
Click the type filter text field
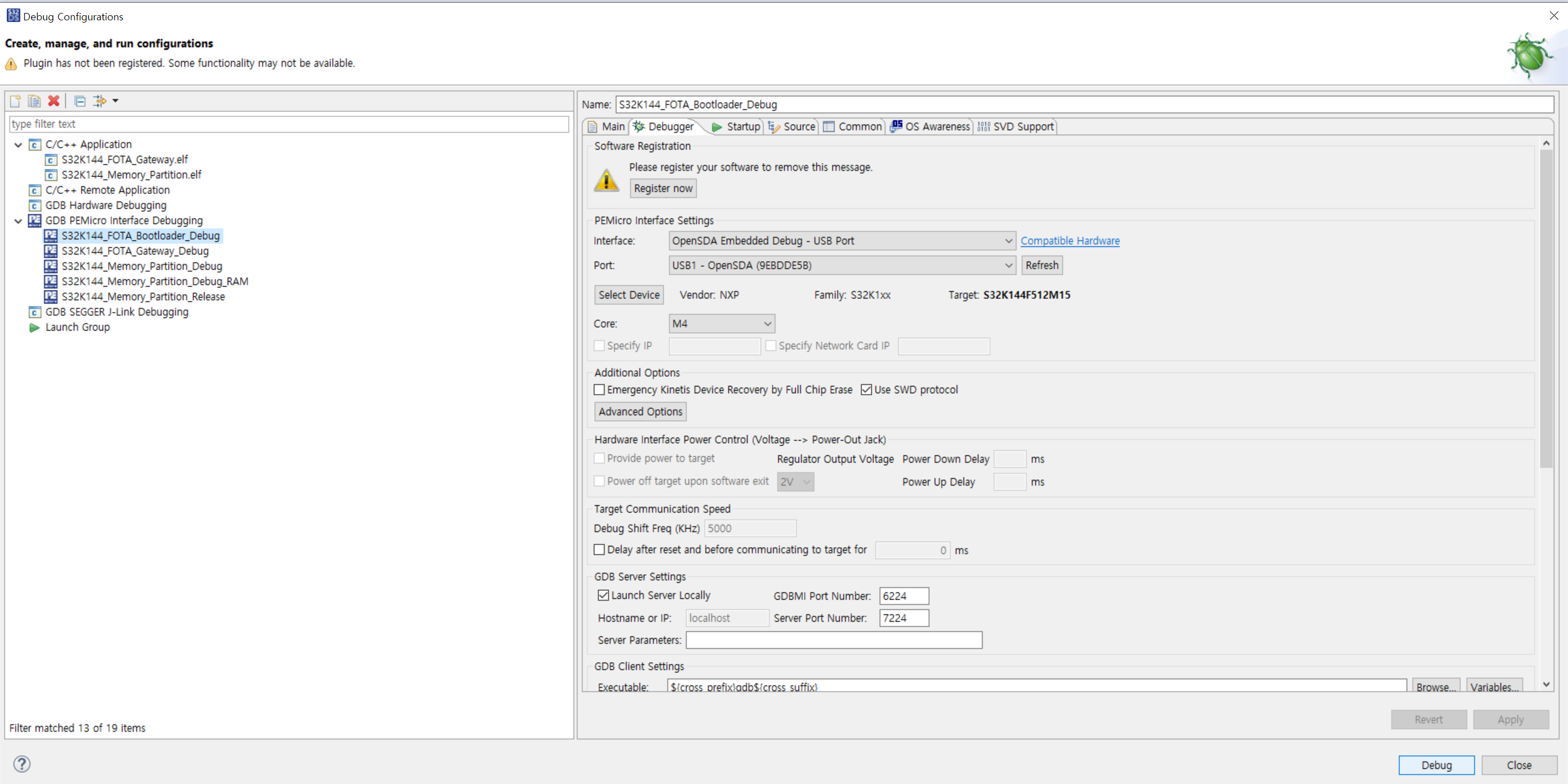click(x=286, y=124)
